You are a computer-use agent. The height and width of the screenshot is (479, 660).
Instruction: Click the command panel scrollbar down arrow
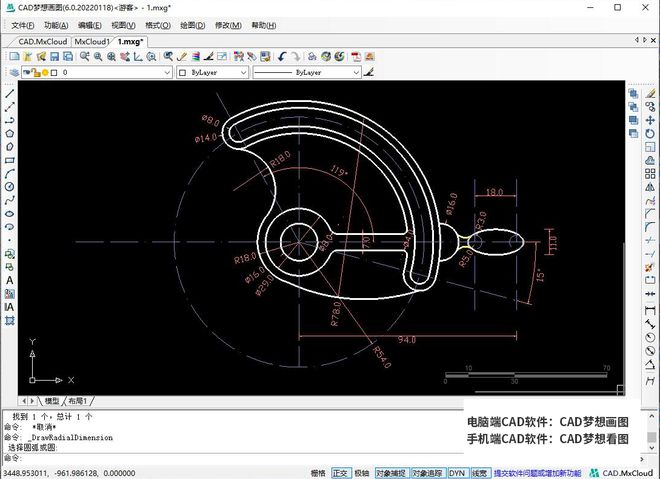(x=651, y=448)
